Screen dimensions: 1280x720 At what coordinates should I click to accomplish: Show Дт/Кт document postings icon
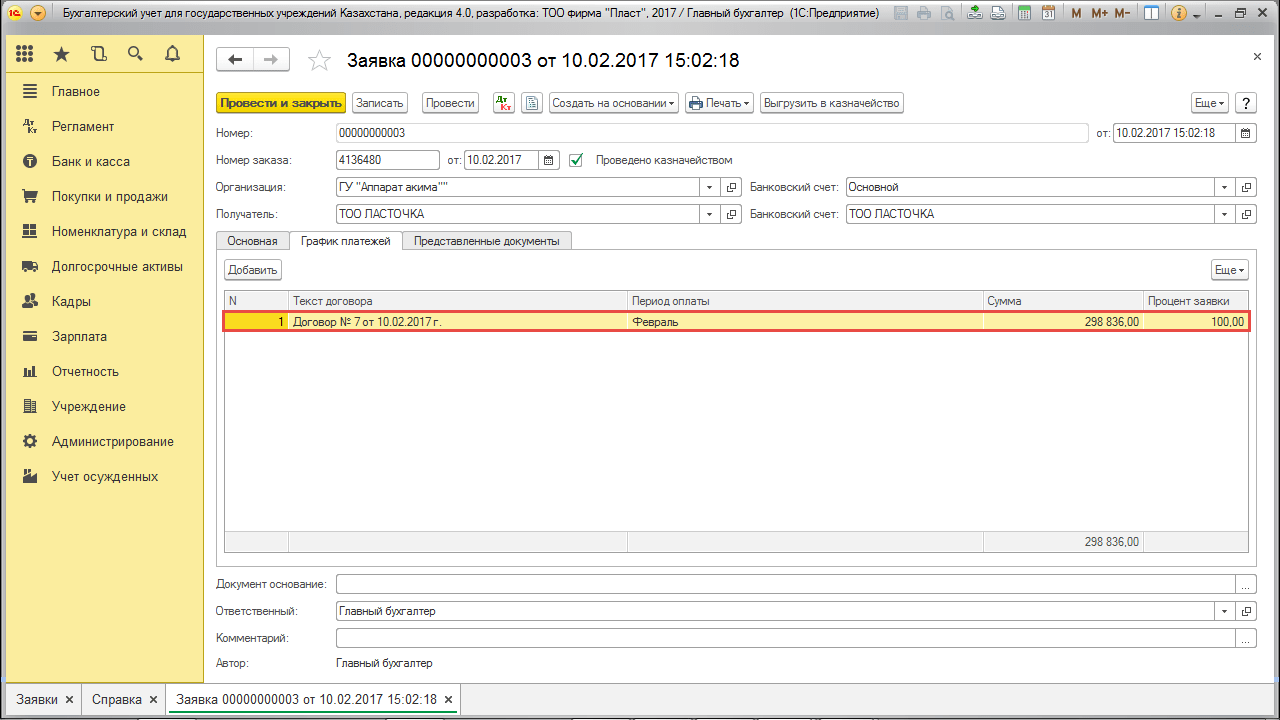coord(504,103)
